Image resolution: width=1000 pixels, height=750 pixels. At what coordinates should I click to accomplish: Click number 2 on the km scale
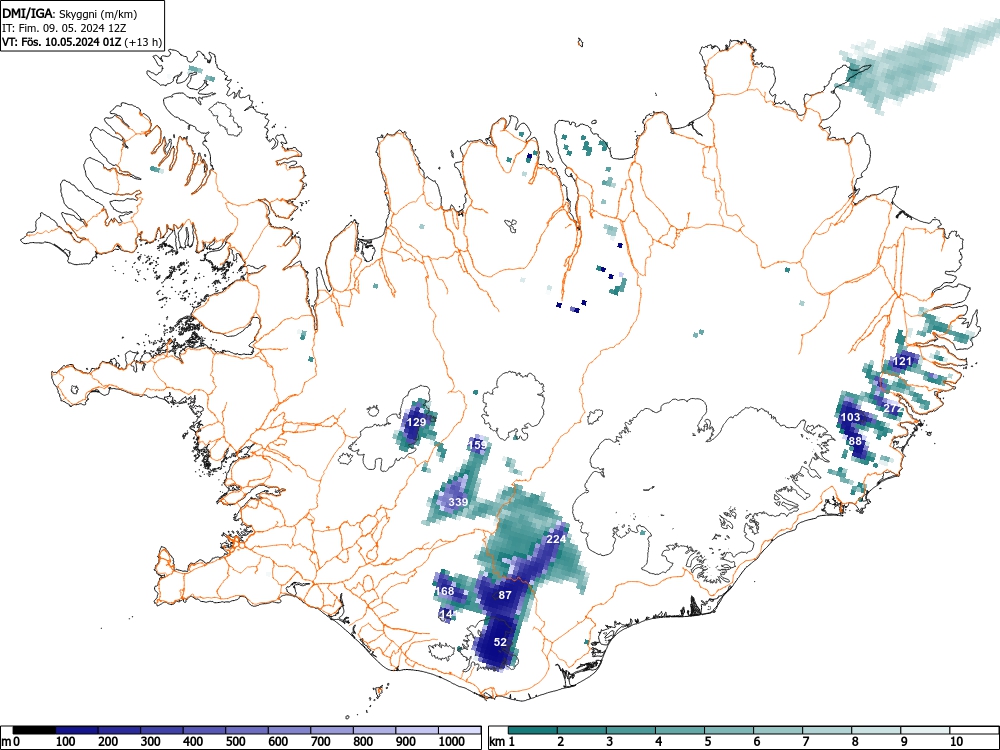(560, 742)
